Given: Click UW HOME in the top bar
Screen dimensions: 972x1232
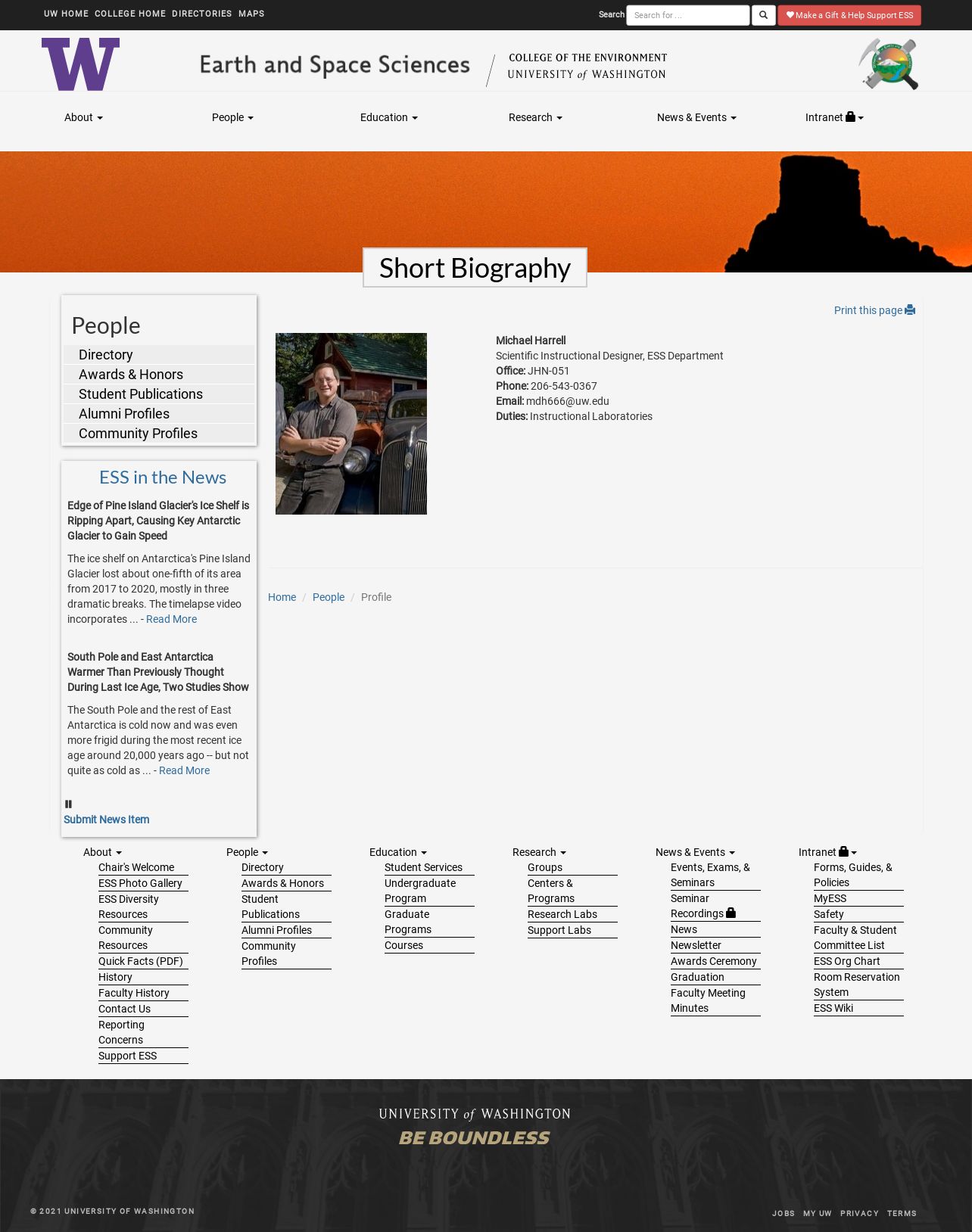Looking at the screenshot, I should [x=66, y=14].
